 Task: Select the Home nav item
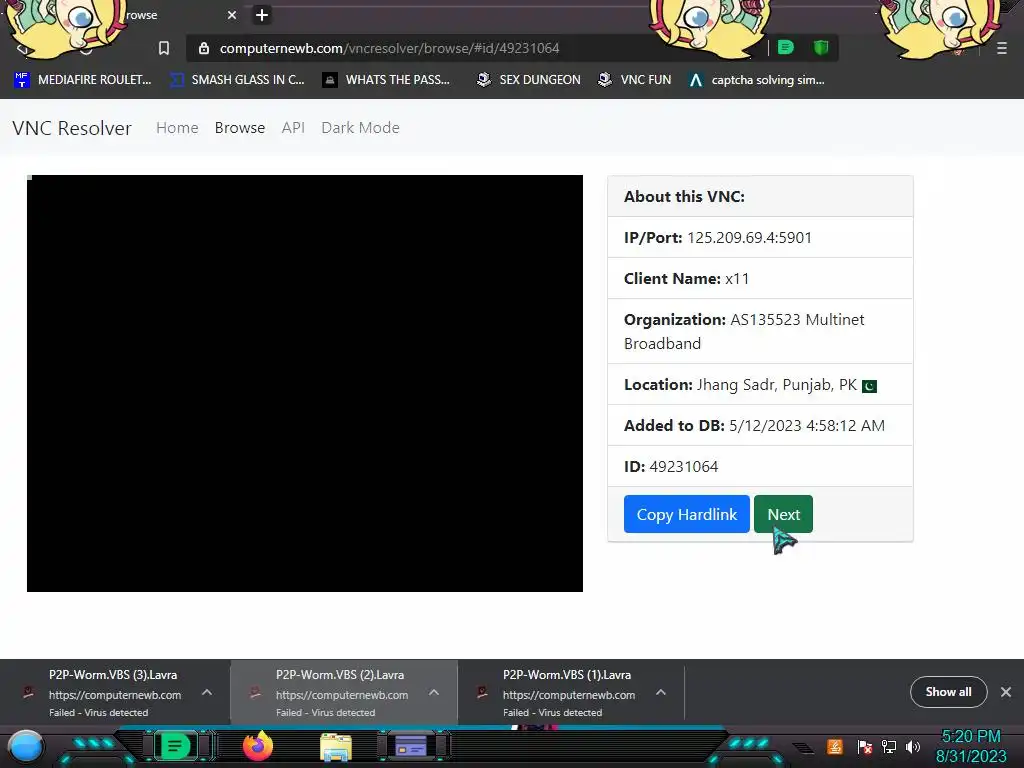pos(177,128)
